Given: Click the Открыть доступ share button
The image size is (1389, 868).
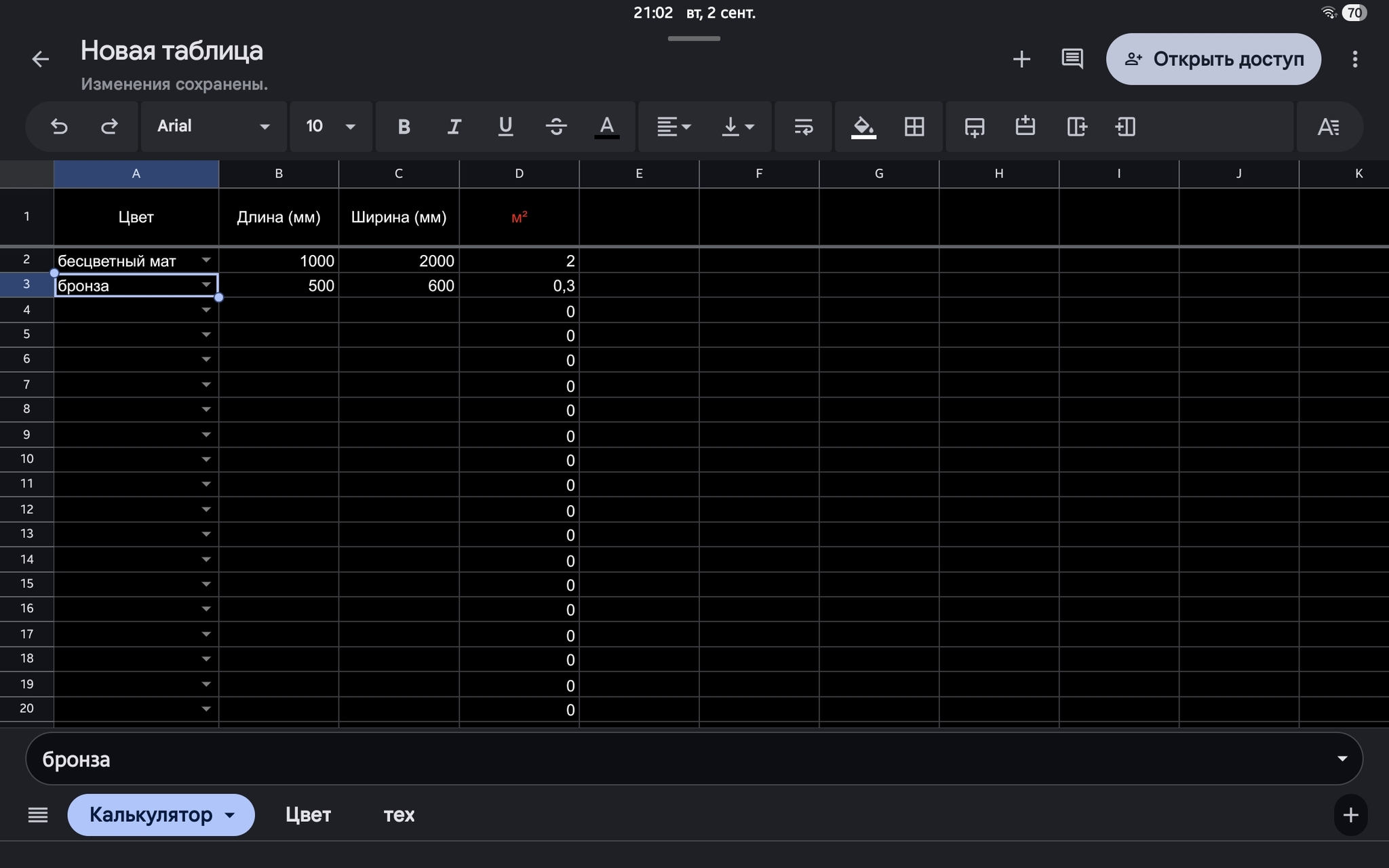Looking at the screenshot, I should (x=1213, y=59).
